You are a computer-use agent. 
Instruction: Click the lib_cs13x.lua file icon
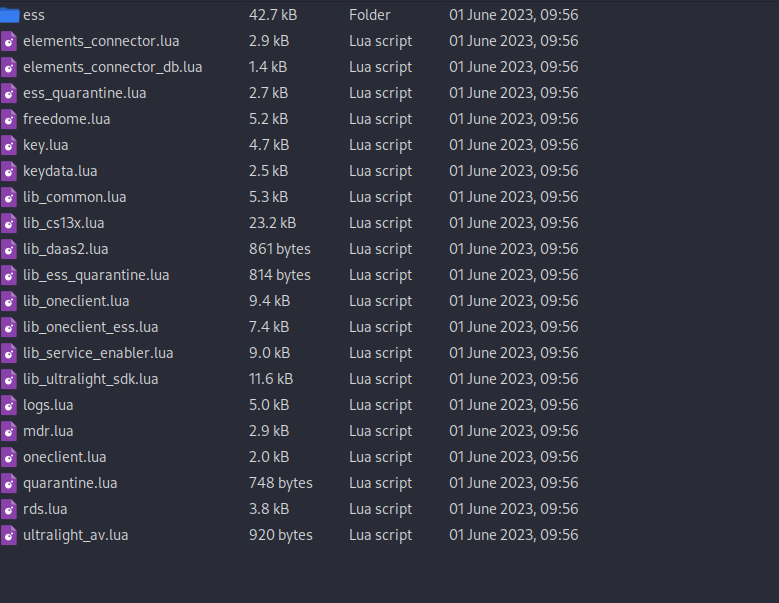(x=9, y=223)
